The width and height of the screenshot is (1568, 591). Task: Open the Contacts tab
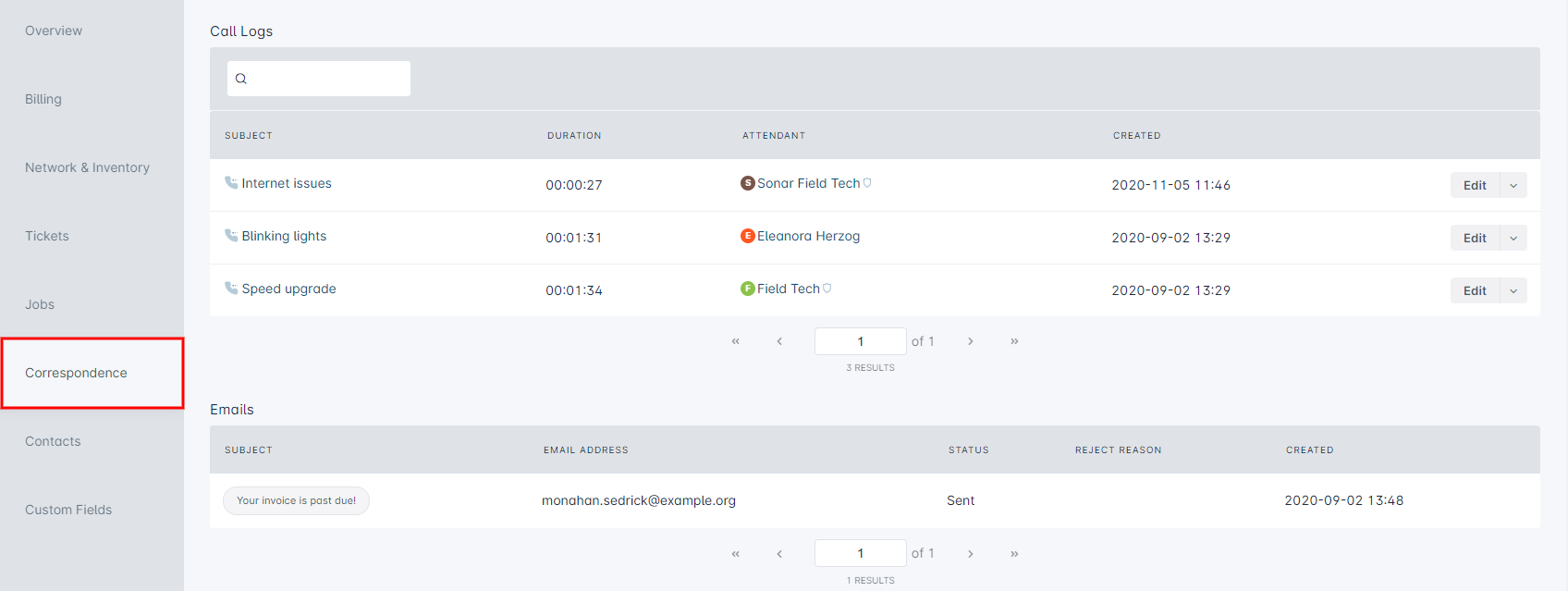(53, 441)
